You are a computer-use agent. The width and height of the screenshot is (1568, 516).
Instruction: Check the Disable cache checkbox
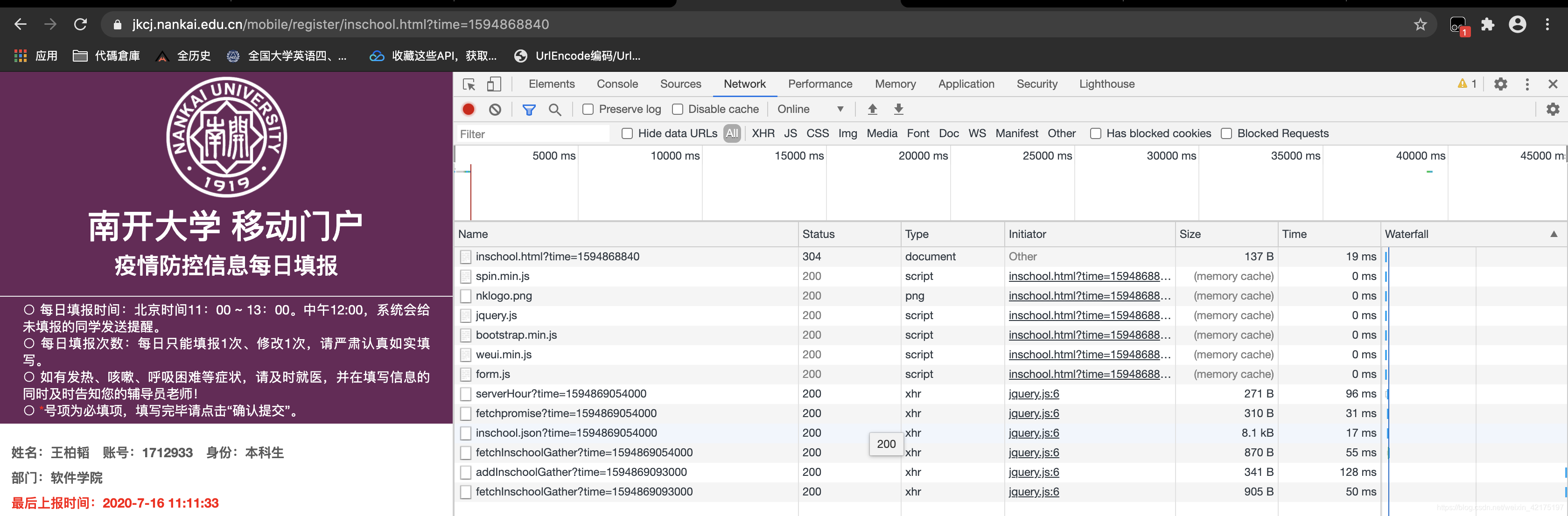coord(678,109)
